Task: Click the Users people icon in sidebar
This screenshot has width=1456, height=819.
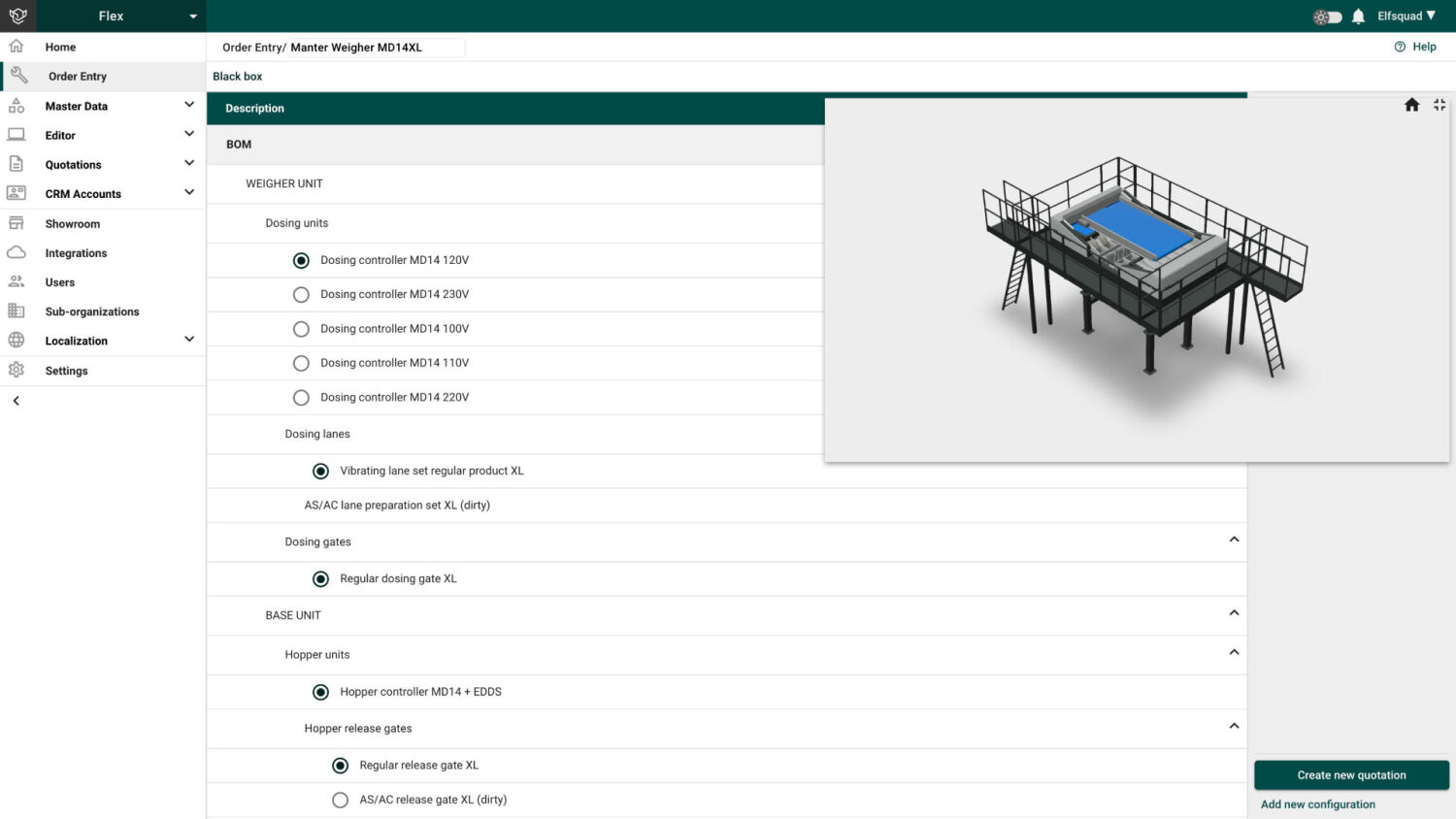Action: coord(17,282)
